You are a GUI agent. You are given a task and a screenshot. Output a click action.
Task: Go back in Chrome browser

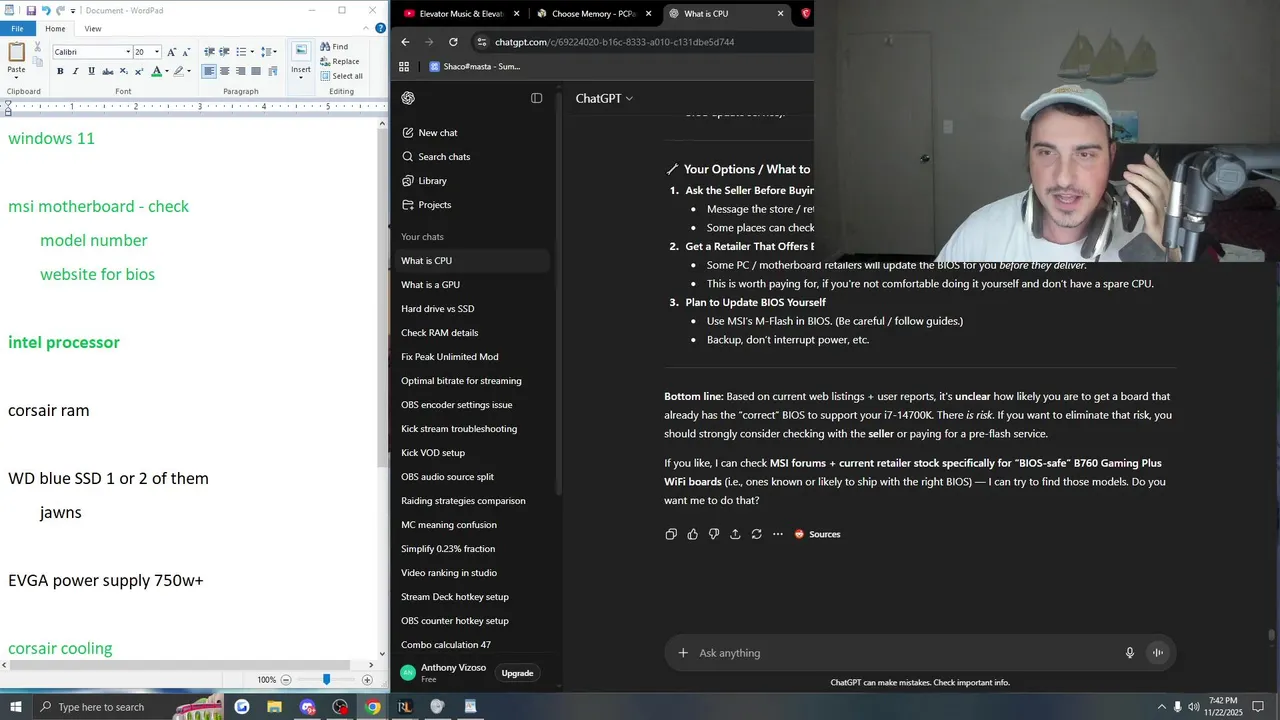405,42
